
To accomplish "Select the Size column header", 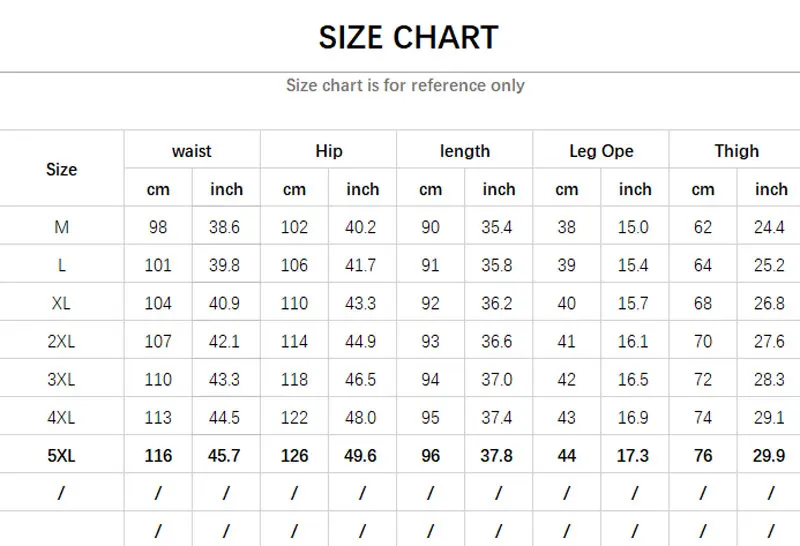I will pos(61,169).
